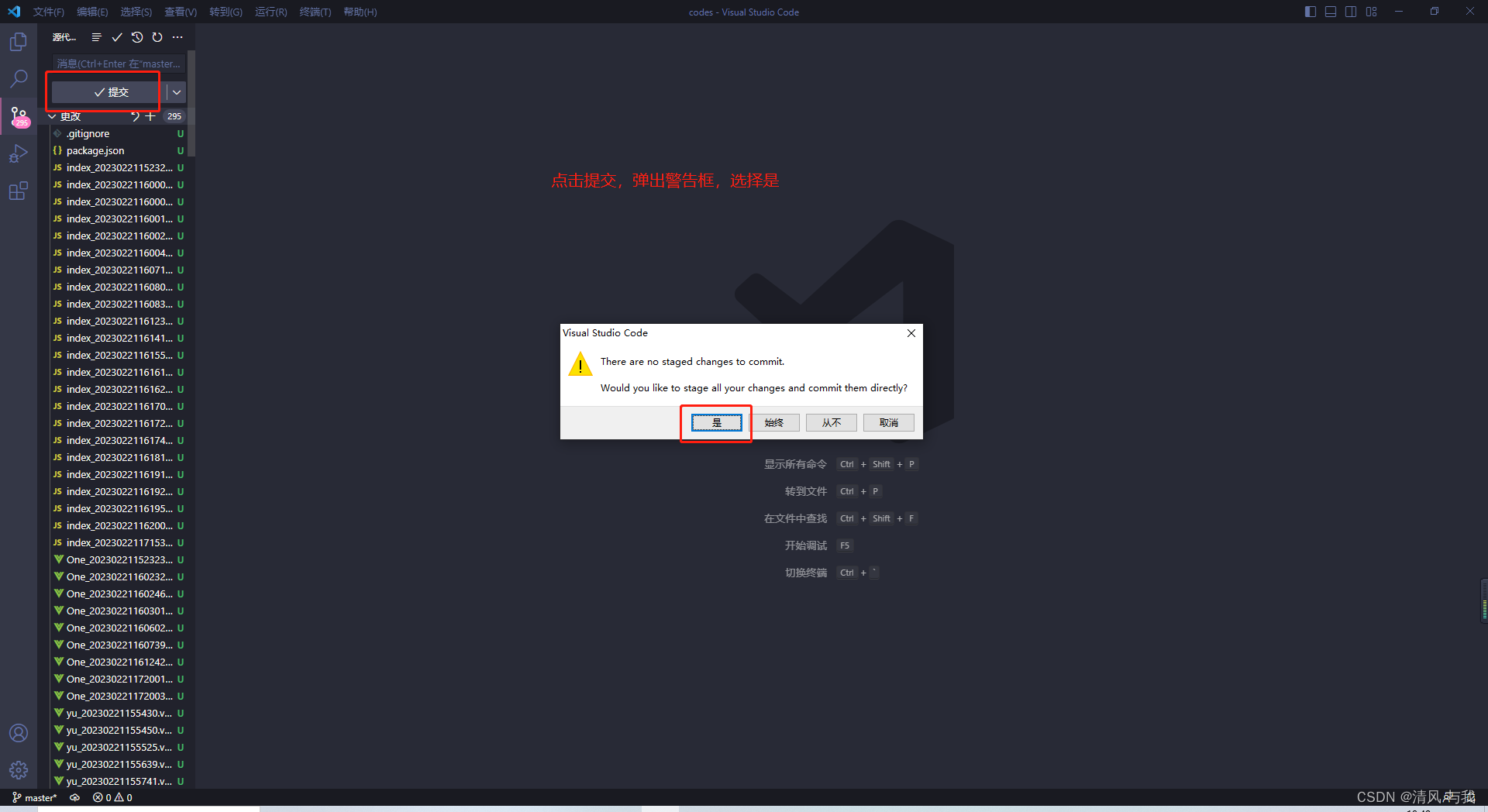Screen dimensions: 1488x812
Task: Open the 终端(T) menu
Action: click(315, 12)
